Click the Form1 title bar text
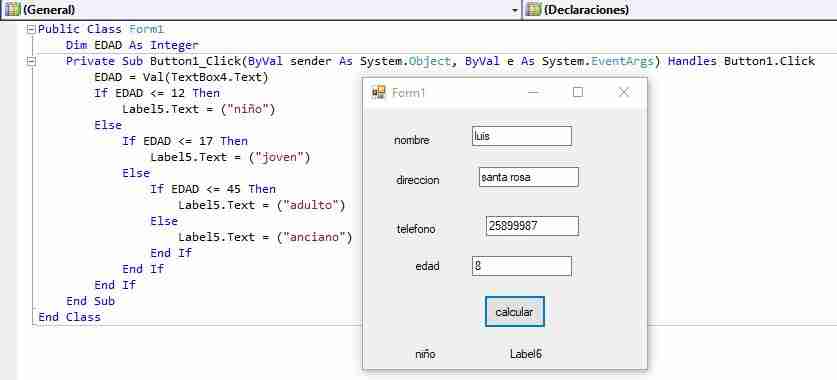The width and height of the screenshot is (837, 380). click(408, 92)
